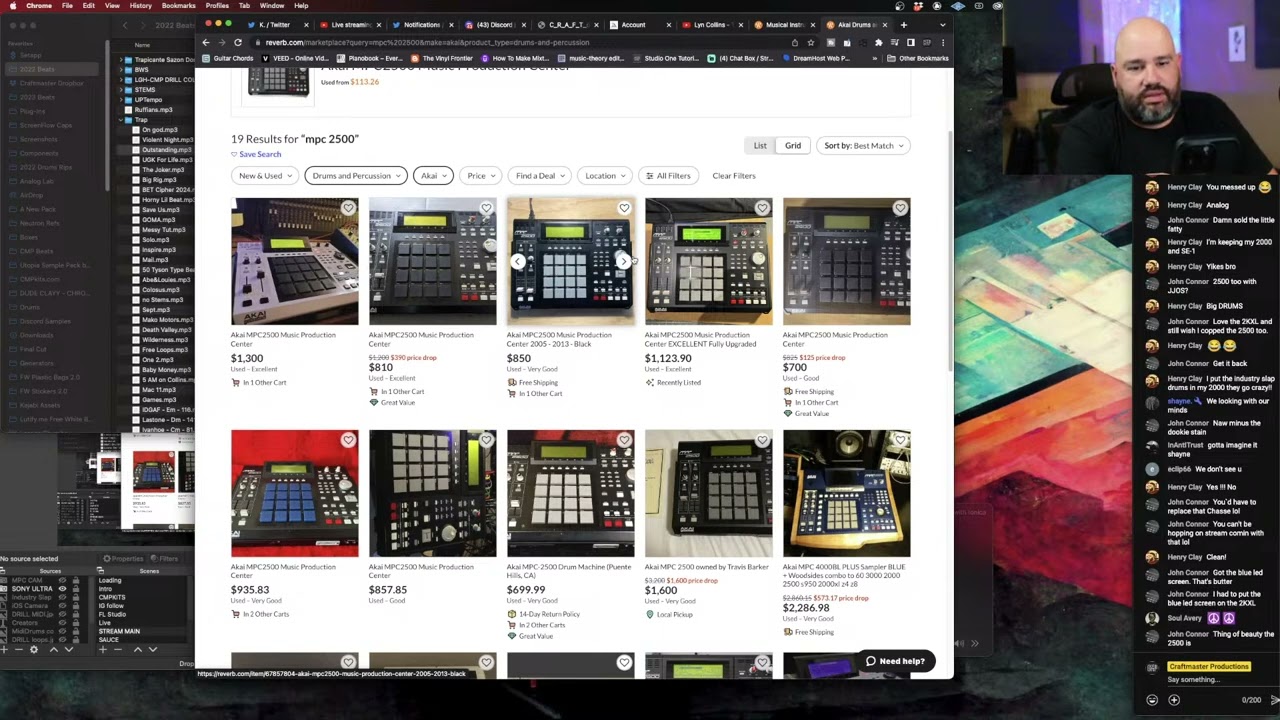Switch results to Grid view
This screenshot has height=720, width=1280.
tap(793, 146)
